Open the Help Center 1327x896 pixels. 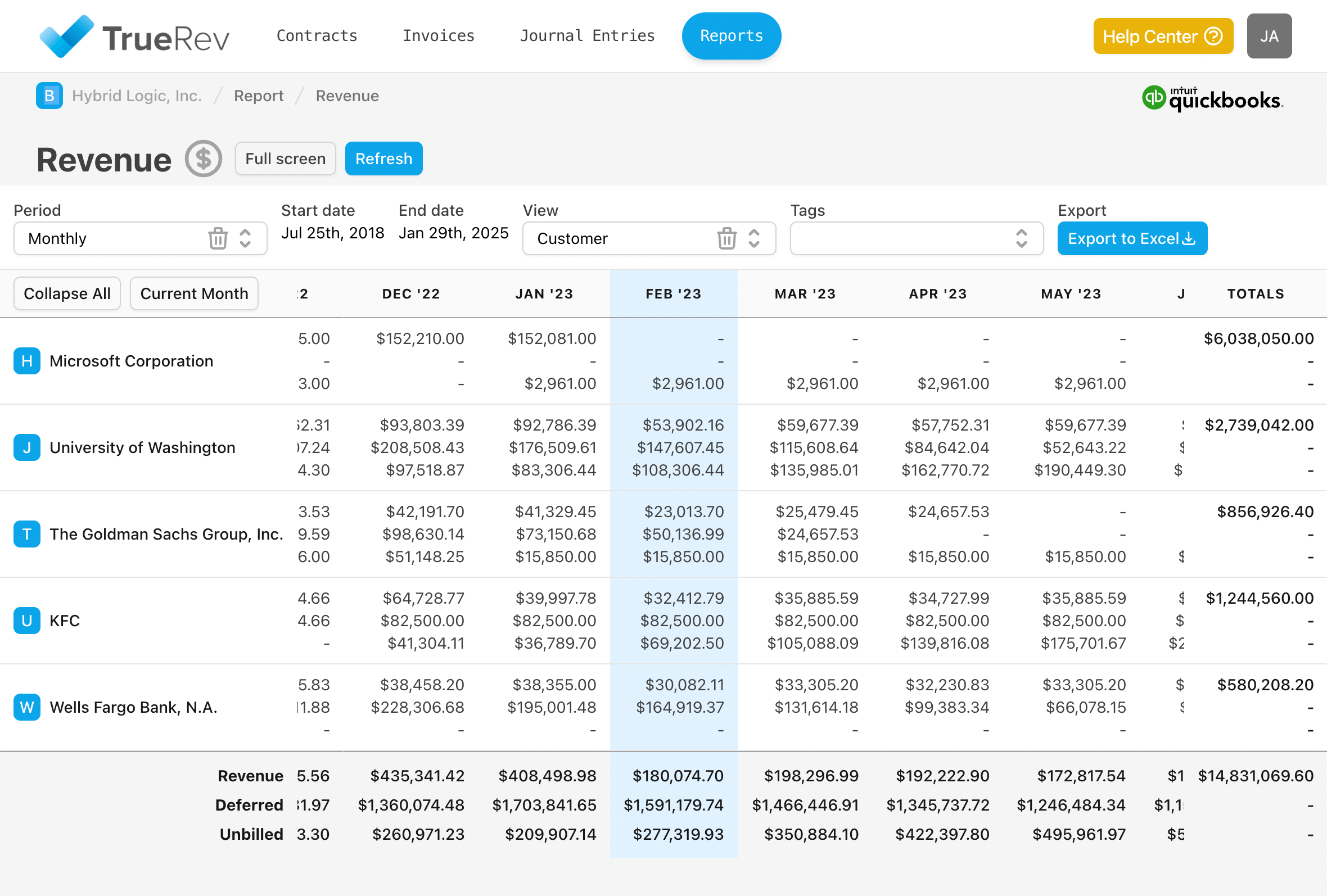coord(1163,36)
